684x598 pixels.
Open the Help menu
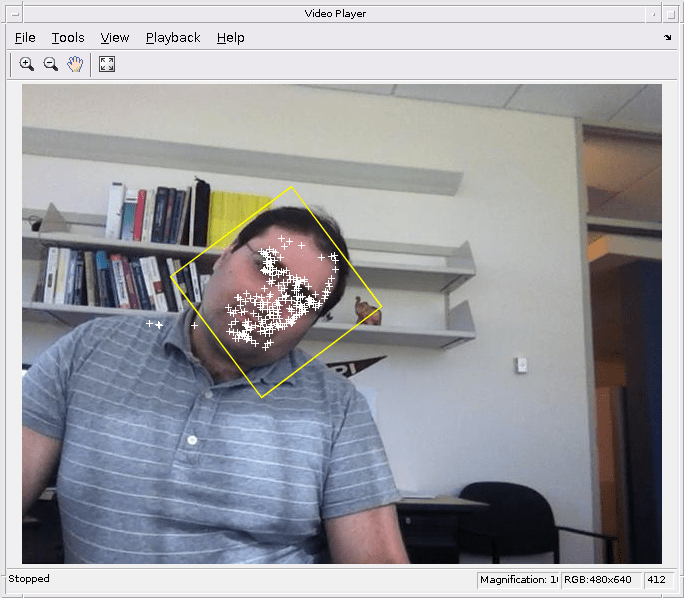tap(230, 38)
